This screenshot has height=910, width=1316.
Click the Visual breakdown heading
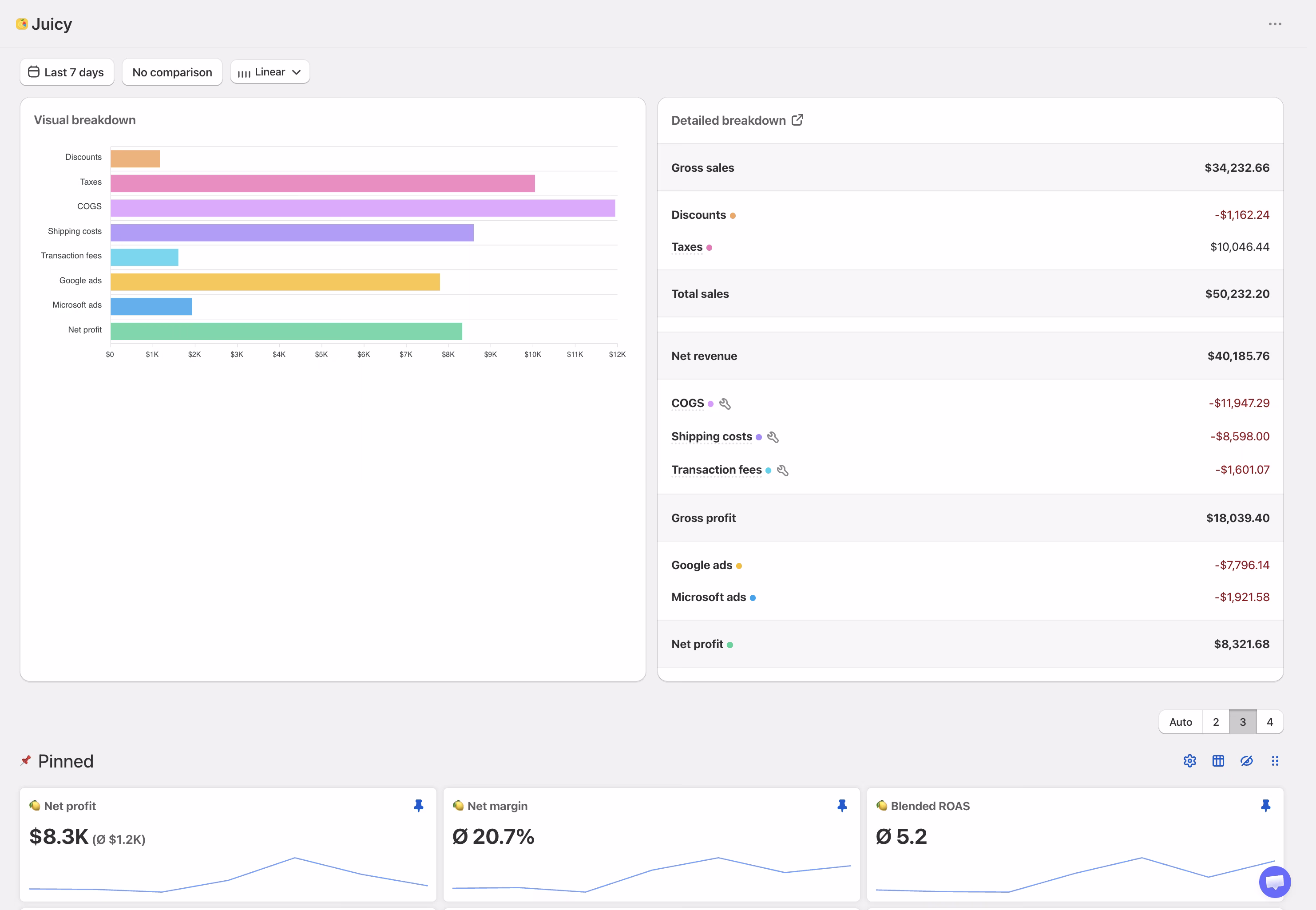(85, 120)
